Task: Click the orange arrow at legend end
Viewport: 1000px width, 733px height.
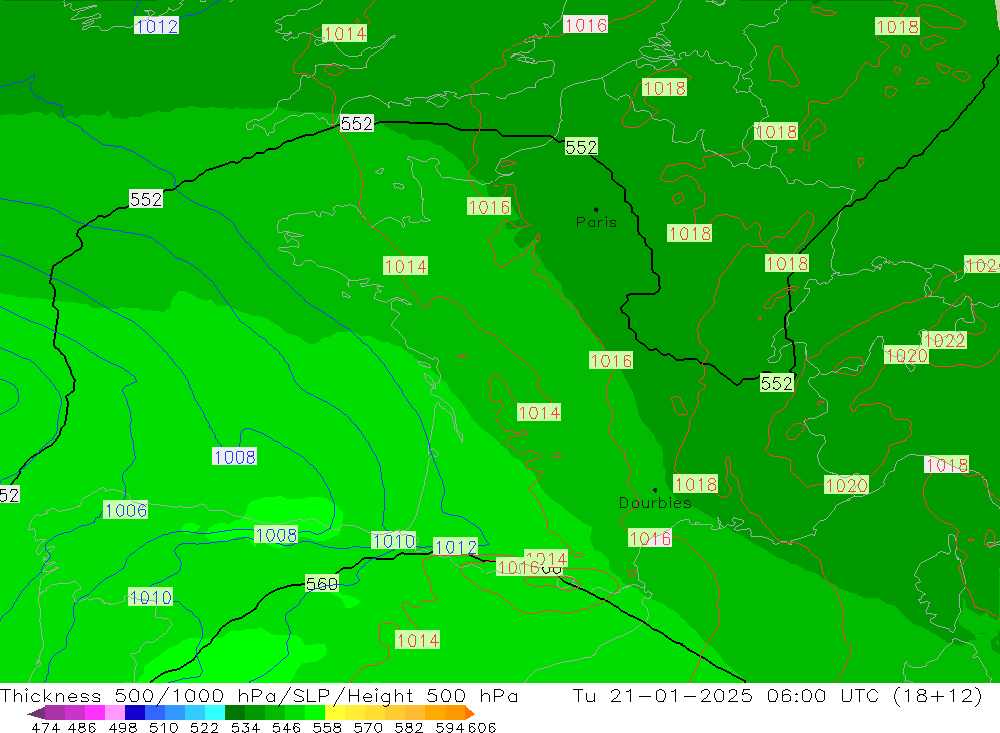Action: coord(469,713)
